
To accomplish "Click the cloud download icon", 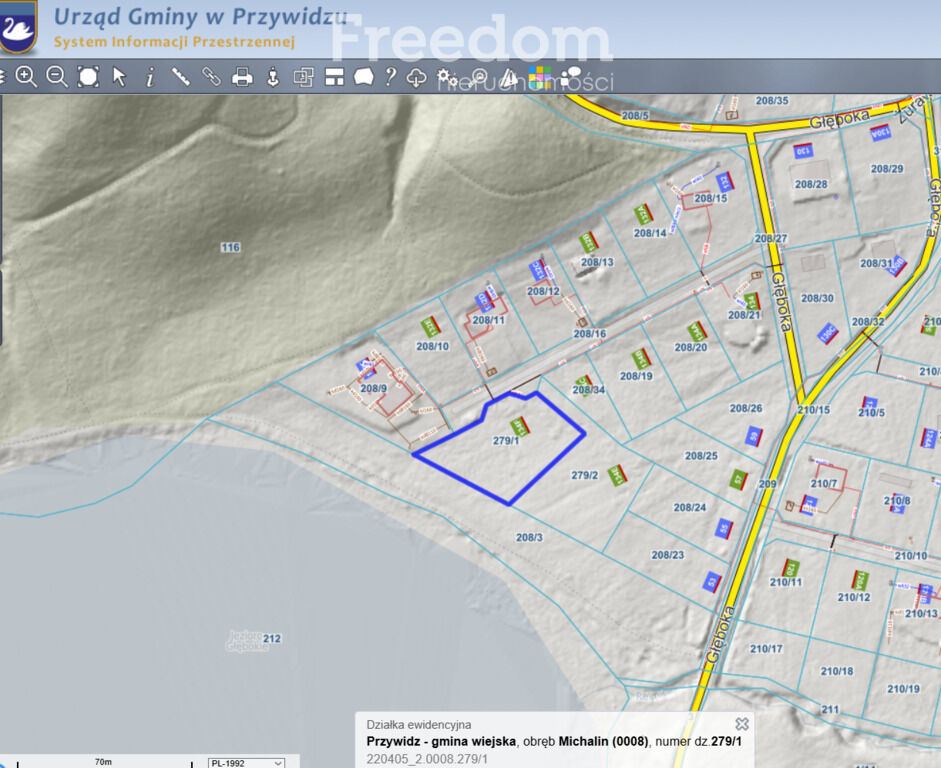I will [417, 77].
